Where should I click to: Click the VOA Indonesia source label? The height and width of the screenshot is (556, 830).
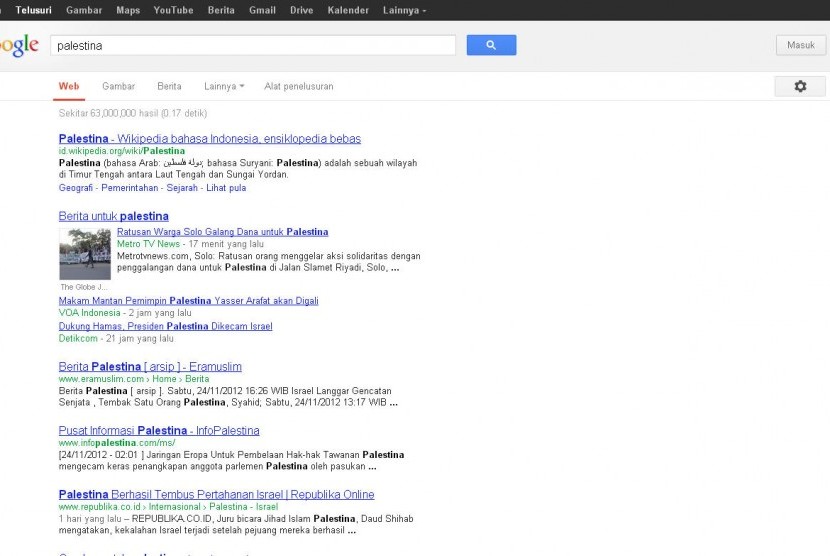[x=89, y=313]
